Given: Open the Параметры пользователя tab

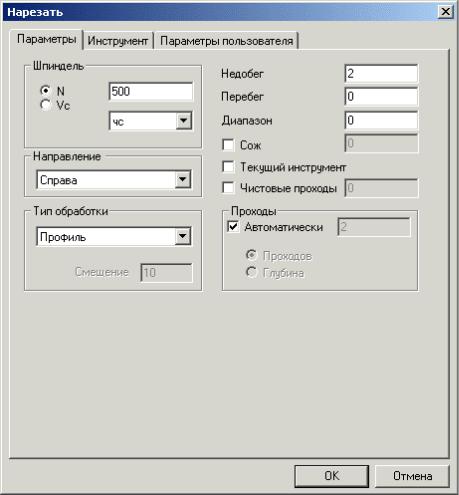Looking at the screenshot, I should (x=227, y=41).
